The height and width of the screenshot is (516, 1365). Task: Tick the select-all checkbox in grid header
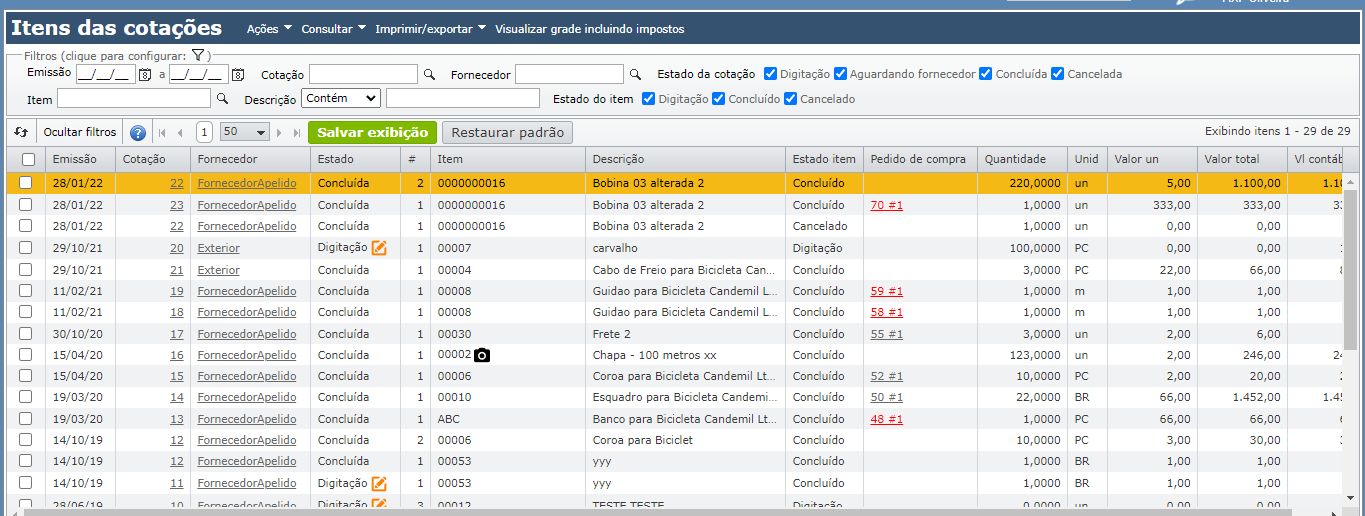coord(28,160)
